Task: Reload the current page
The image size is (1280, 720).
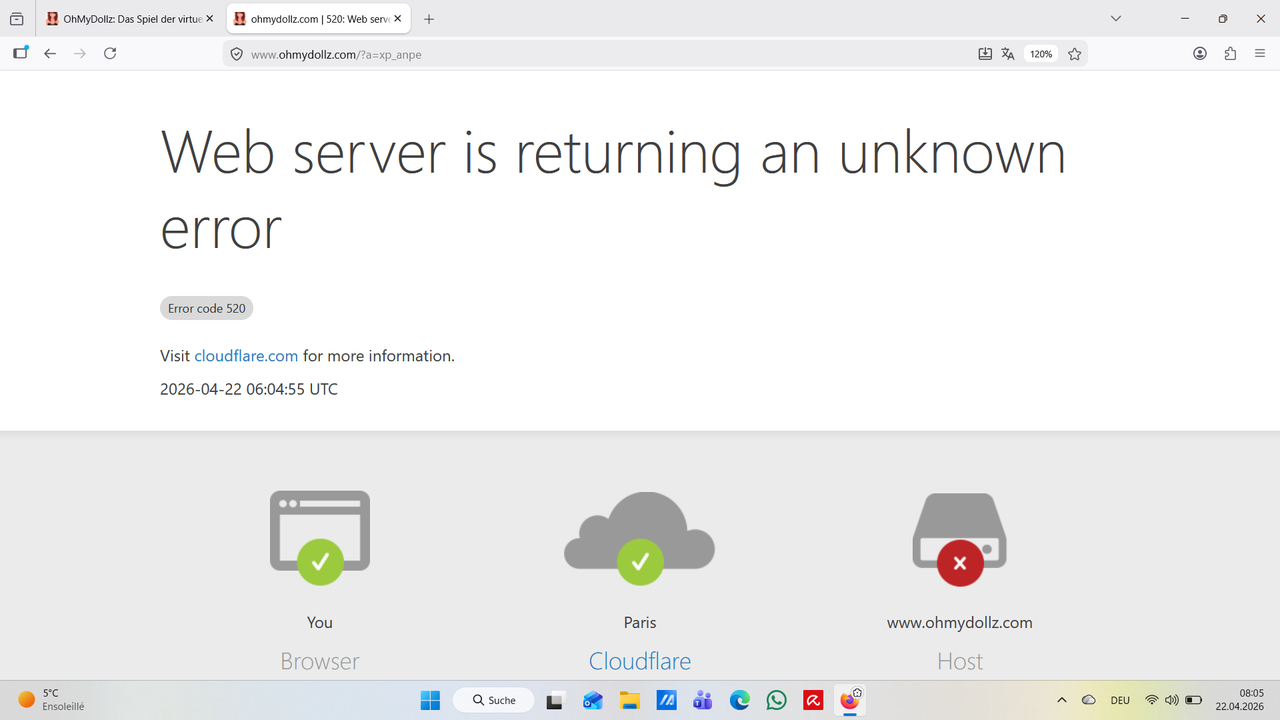Action: 110,54
